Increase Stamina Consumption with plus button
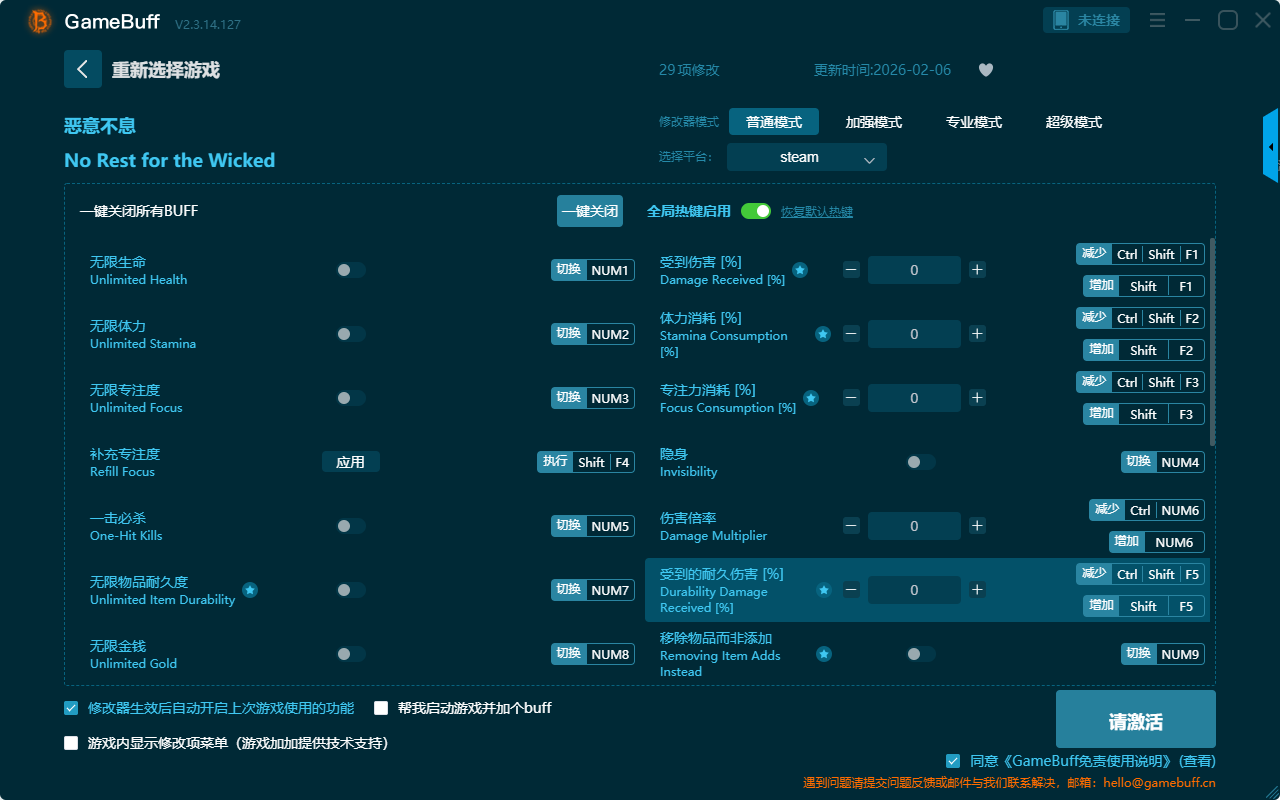The image size is (1280, 800). click(977, 334)
